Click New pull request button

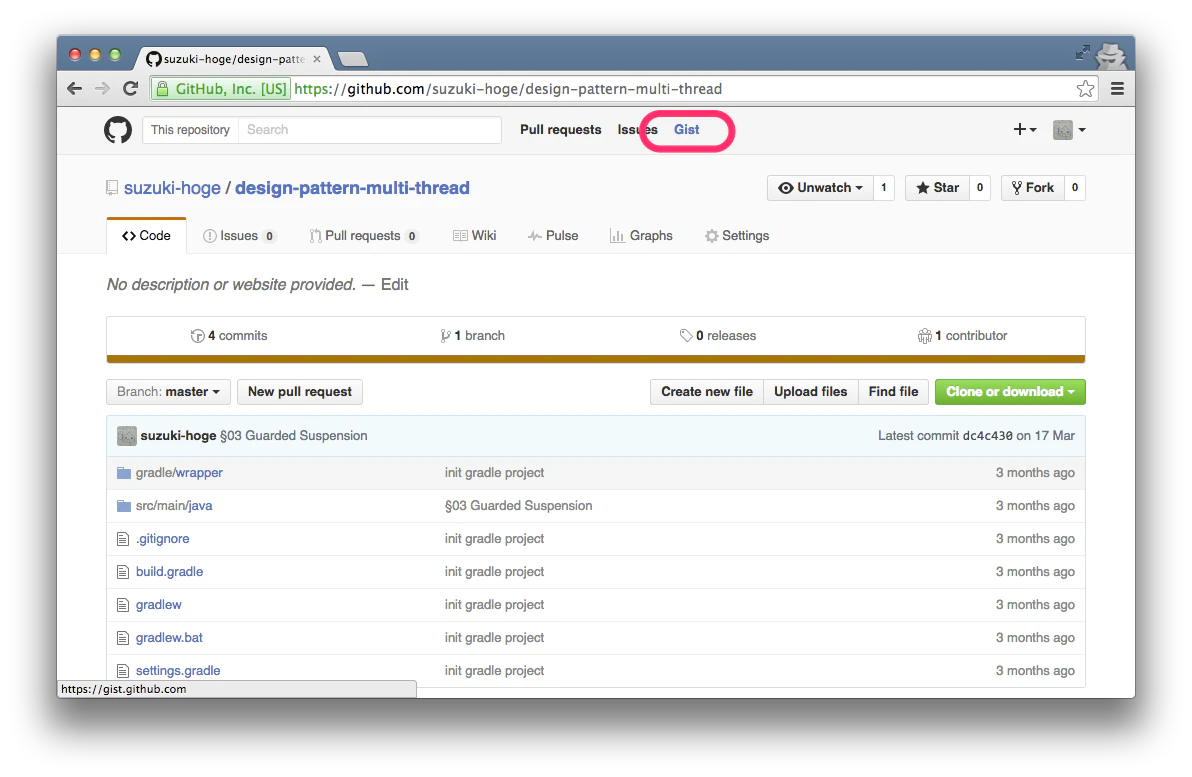pyautogui.click(x=300, y=392)
